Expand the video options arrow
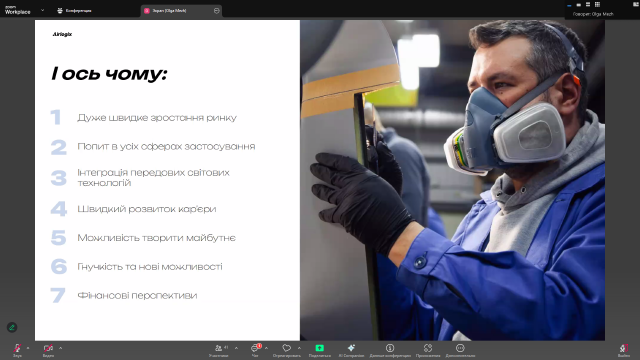Screen dimensions: 640x360 (x=60, y=348)
